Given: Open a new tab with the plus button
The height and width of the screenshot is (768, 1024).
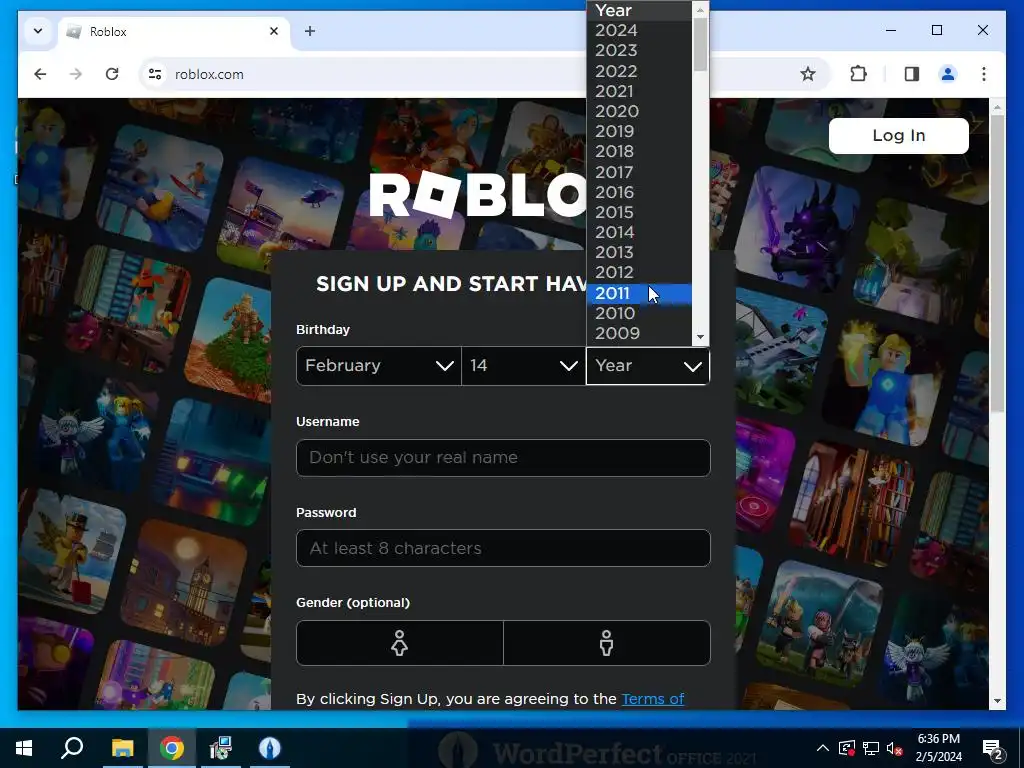Looking at the screenshot, I should (x=310, y=31).
